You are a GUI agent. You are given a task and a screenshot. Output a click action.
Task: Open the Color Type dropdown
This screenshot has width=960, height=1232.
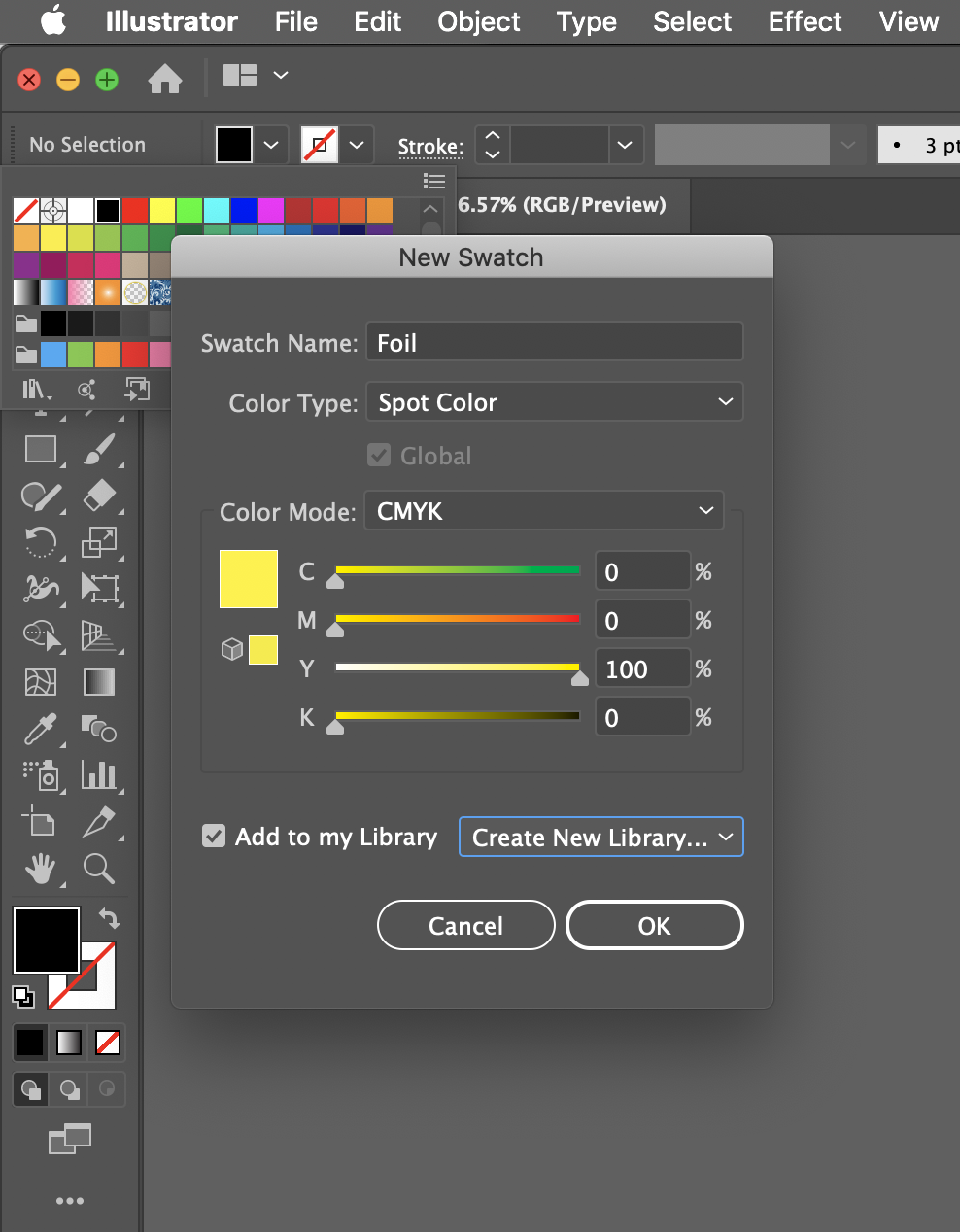[554, 402]
